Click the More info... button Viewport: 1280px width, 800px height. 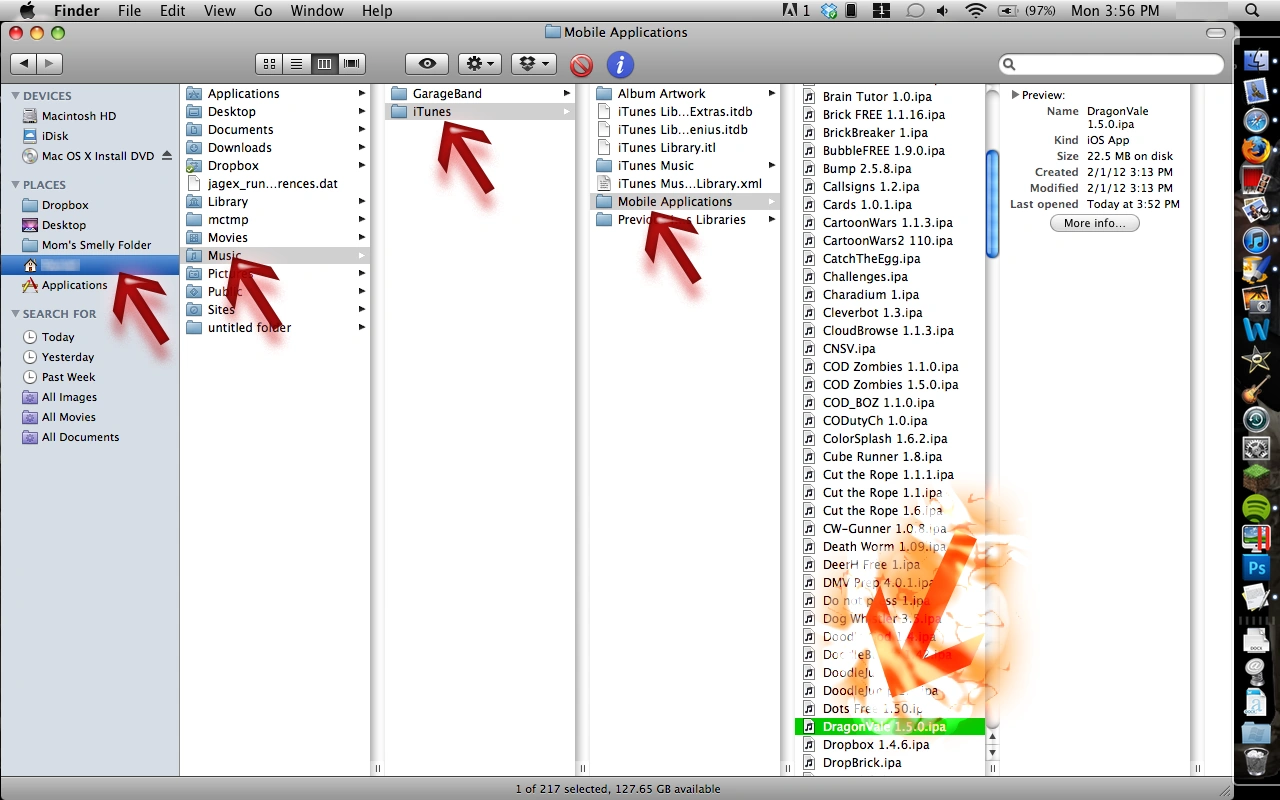pyautogui.click(x=1095, y=223)
